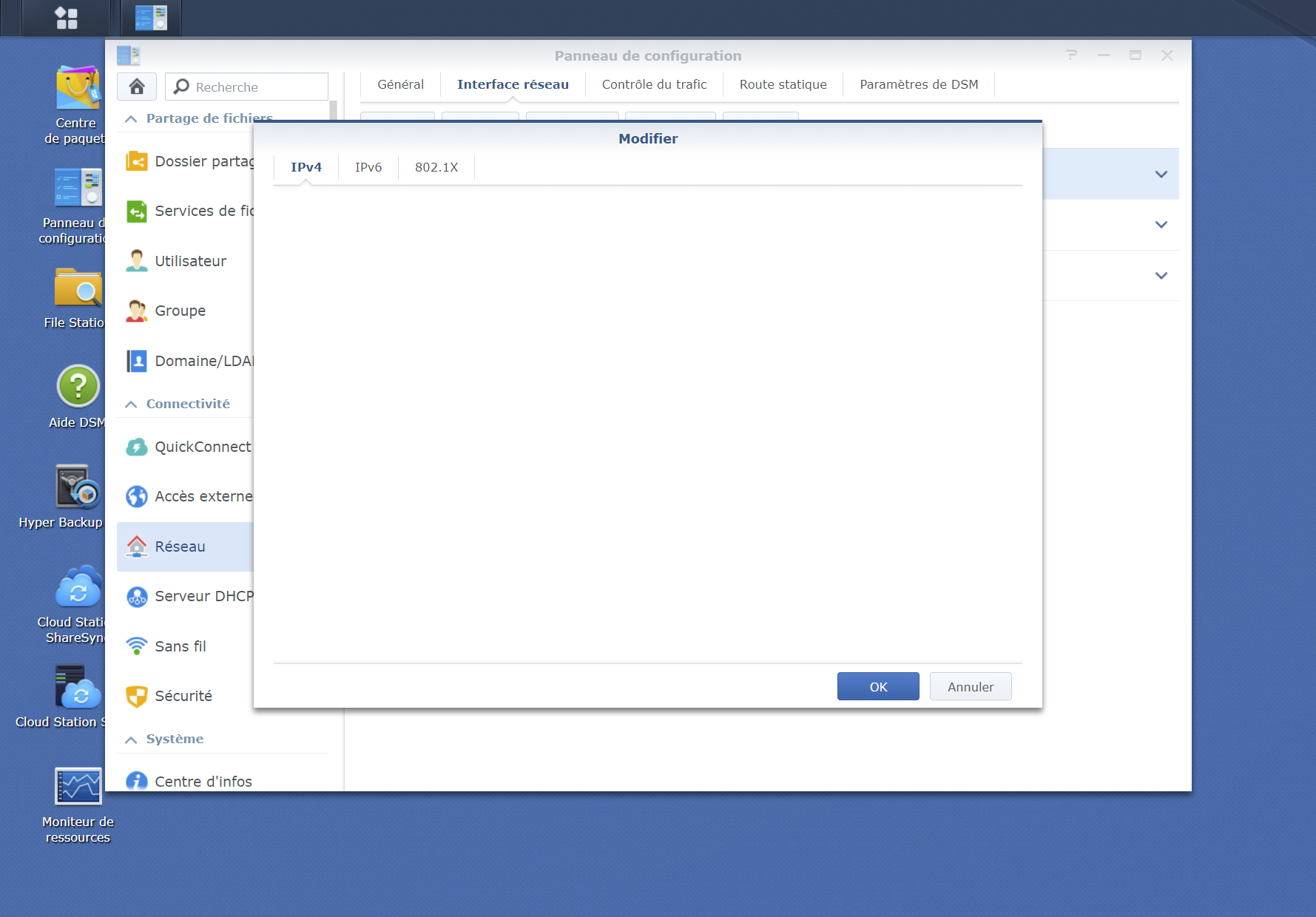The width and height of the screenshot is (1316, 917).
Task: Switch to the 802.1X tab
Action: point(436,167)
